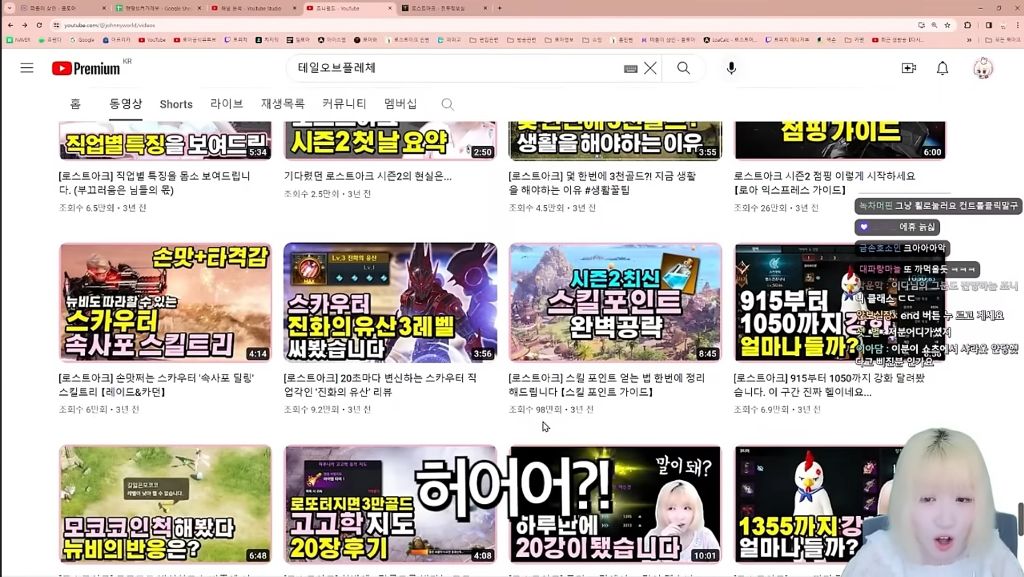The image size is (1024, 577).
Task: Start voice search with the microphone
Action: 731,68
